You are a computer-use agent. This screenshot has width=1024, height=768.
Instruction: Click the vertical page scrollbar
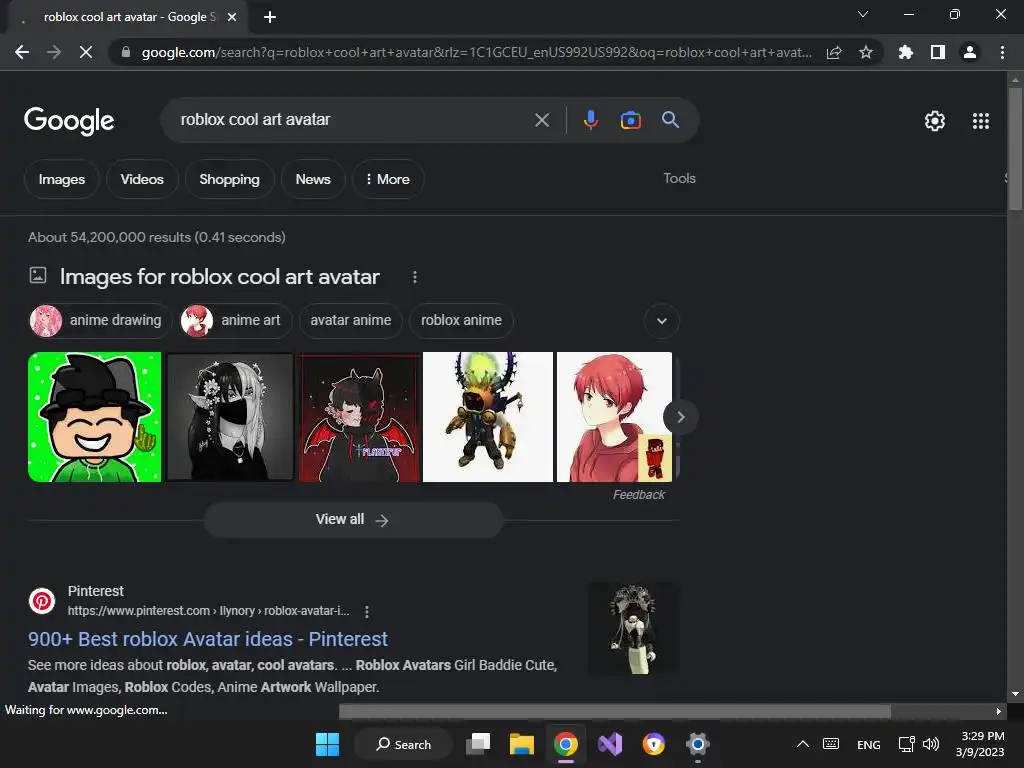(1015, 148)
